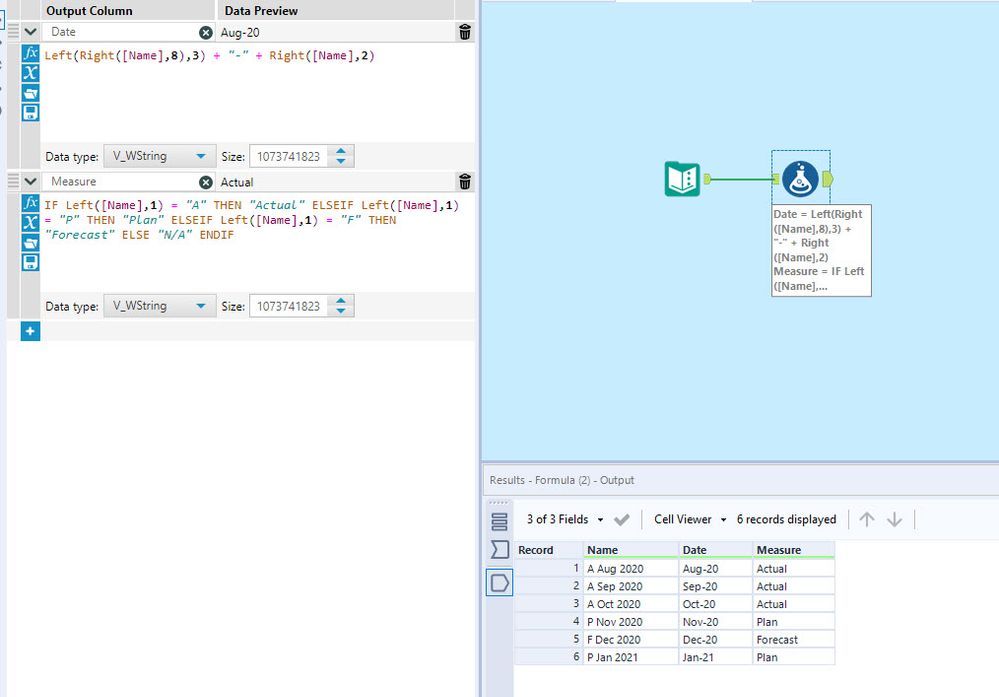Select the Formula tool on canvas
This screenshot has height=697, width=999.
pyautogui.click(x=800, y=179)
